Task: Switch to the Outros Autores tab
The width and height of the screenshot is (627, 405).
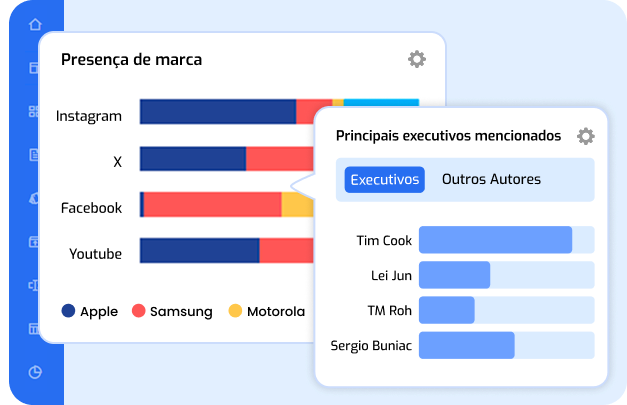Action: [491, 179]
